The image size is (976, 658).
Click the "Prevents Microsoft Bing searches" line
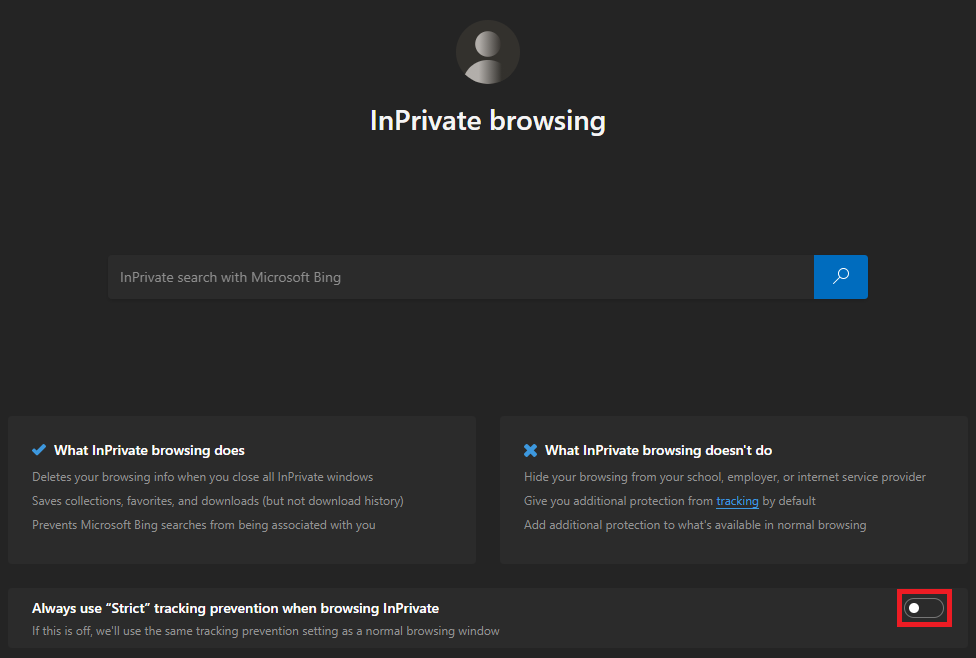203,525
